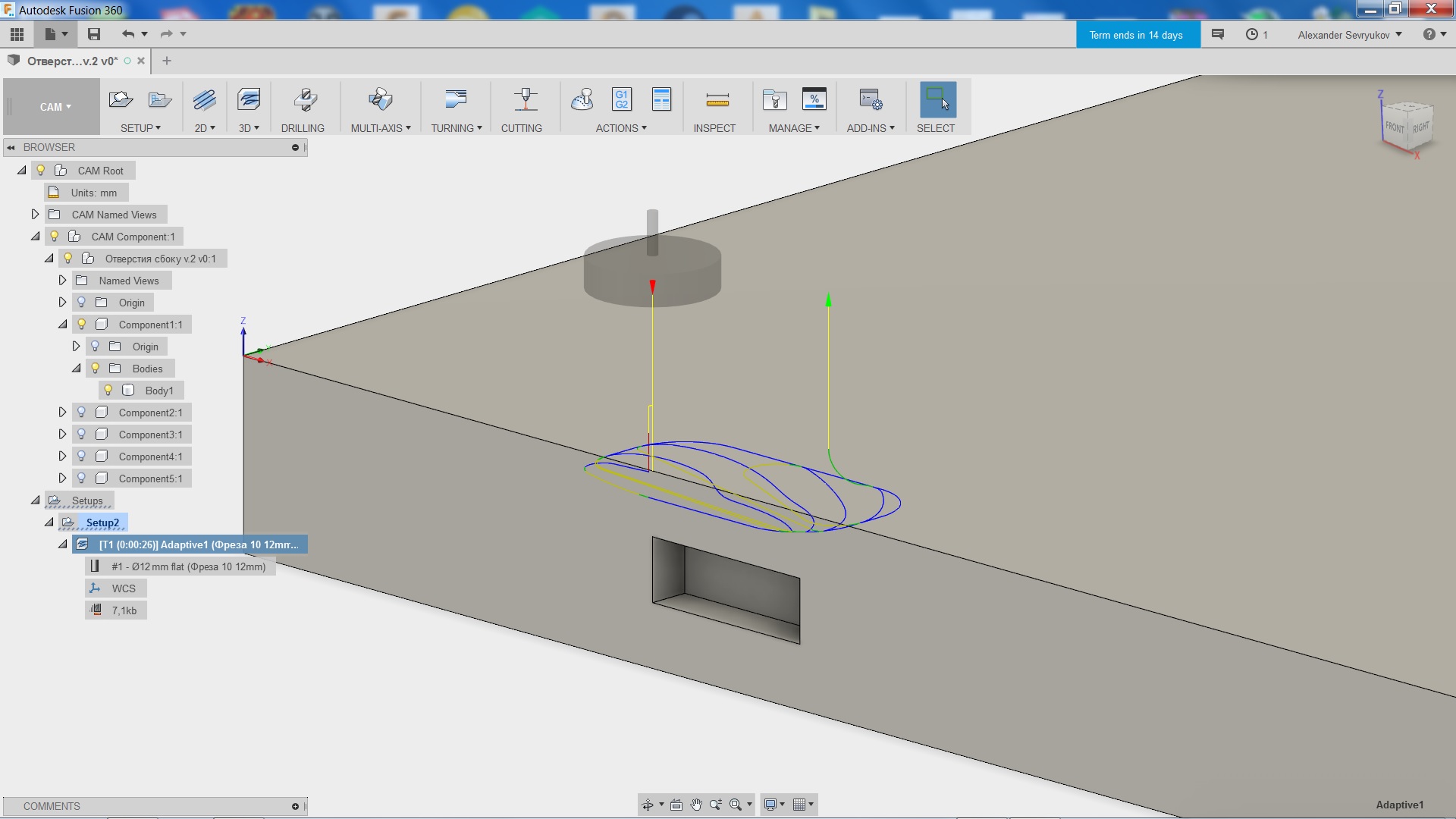Click the Cutting tool icon
Image resolution: width=1456 pixels, height=819 pixels.
pos(525,99)
